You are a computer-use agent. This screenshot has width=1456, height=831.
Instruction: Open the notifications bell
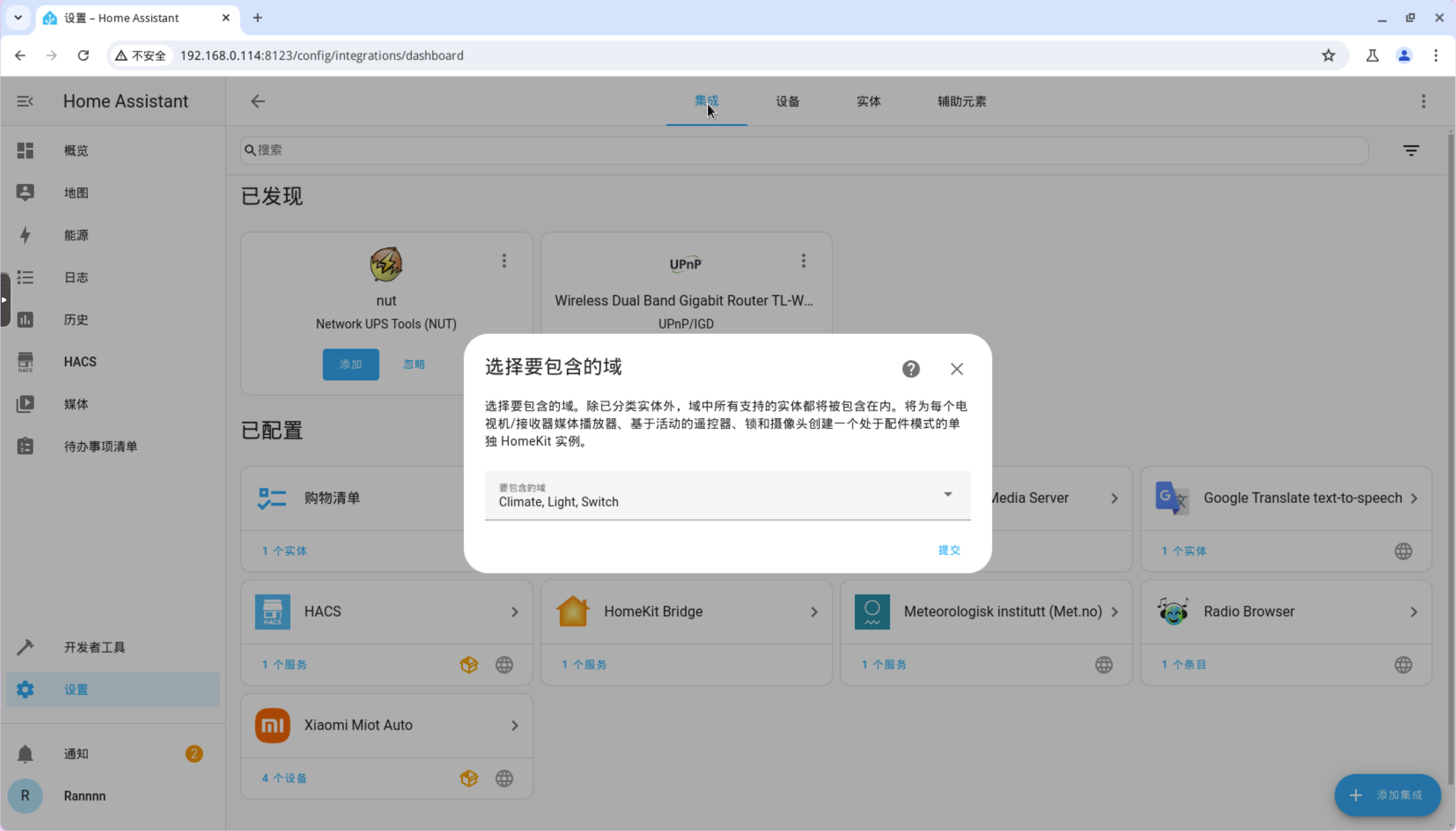[x=25, y=754]
